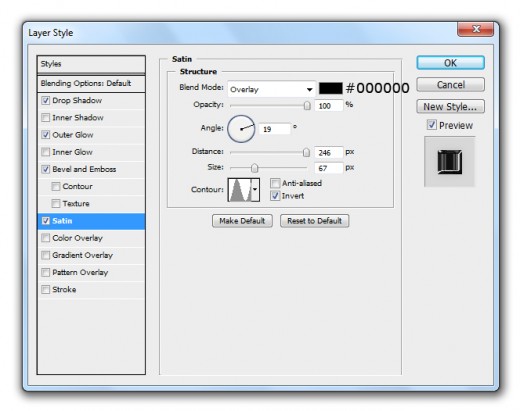Uncheck the Drop Shadow checkbox
The height and width of the screenshot is (411, 520).
point(45,100)
